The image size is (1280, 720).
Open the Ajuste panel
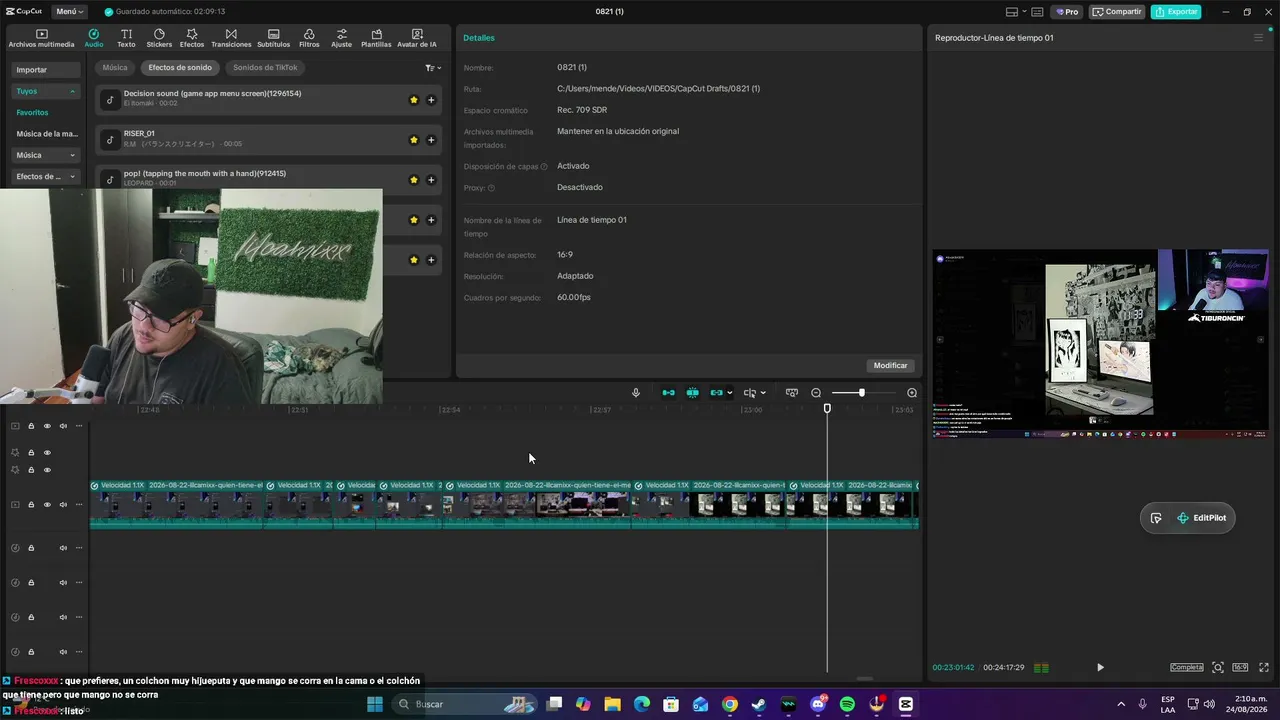pyautogui.click(x=342, y=38)
